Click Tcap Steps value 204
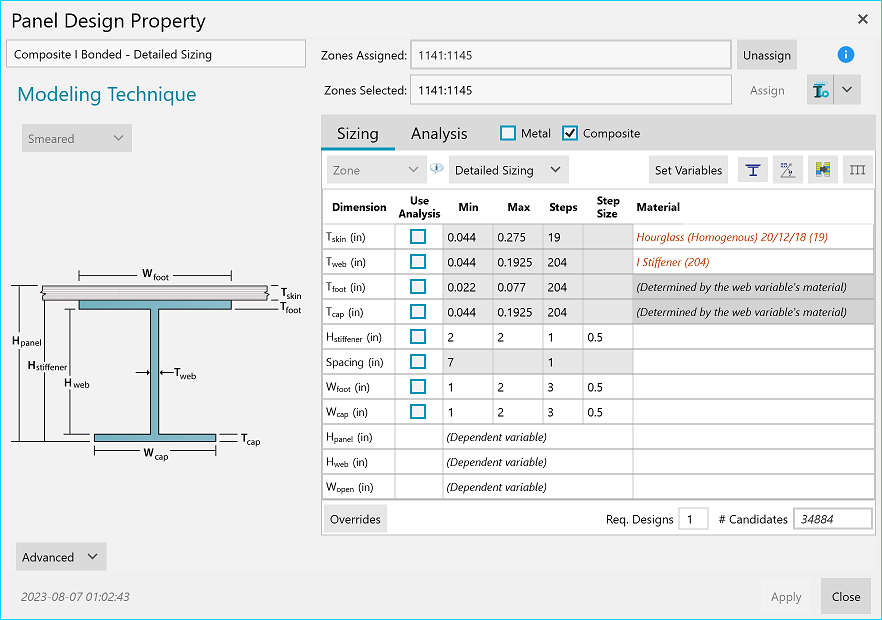Viewport: 882px width, 620px height. click(x=562, y=312)
